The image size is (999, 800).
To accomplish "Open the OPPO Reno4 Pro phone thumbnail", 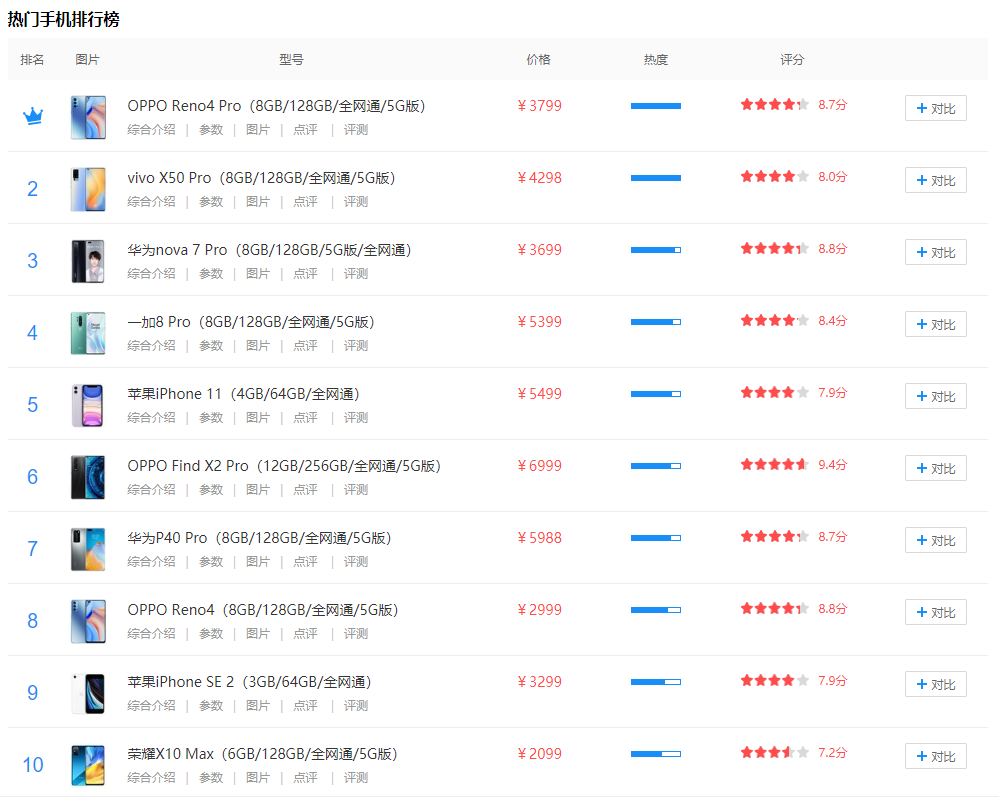I will click(x=88, y=117).
